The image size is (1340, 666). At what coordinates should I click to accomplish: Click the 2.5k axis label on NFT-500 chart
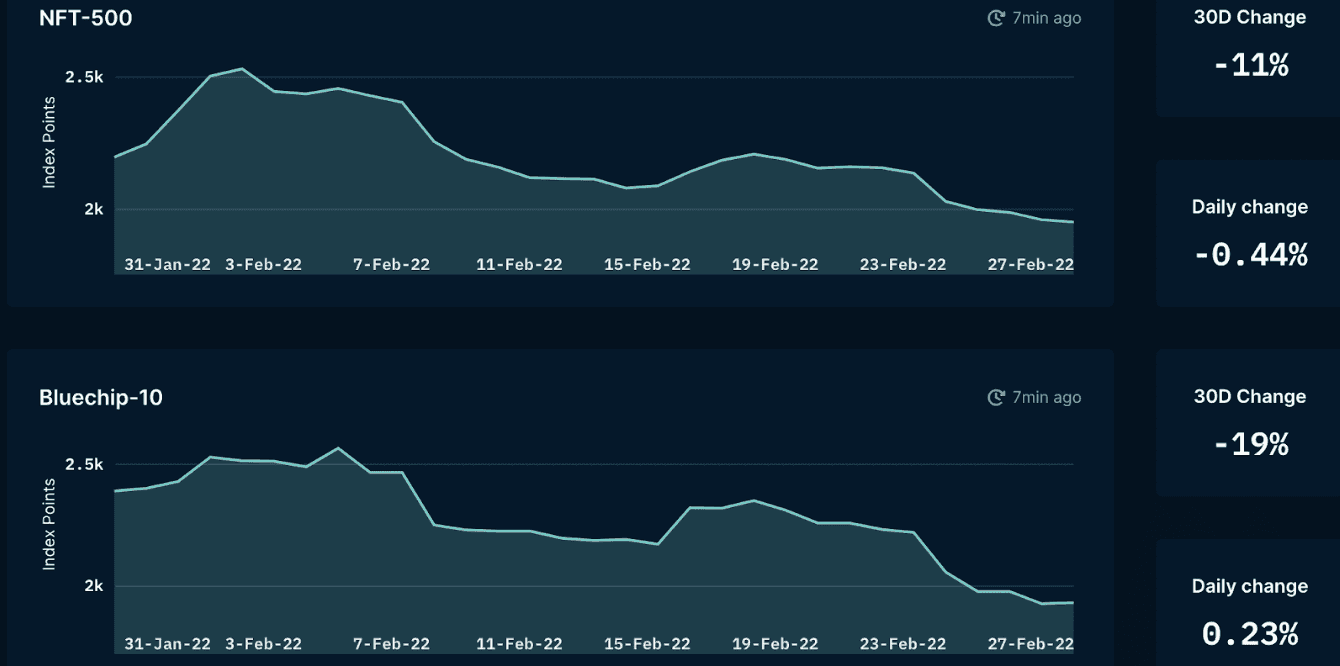click(x=84, y=78)
